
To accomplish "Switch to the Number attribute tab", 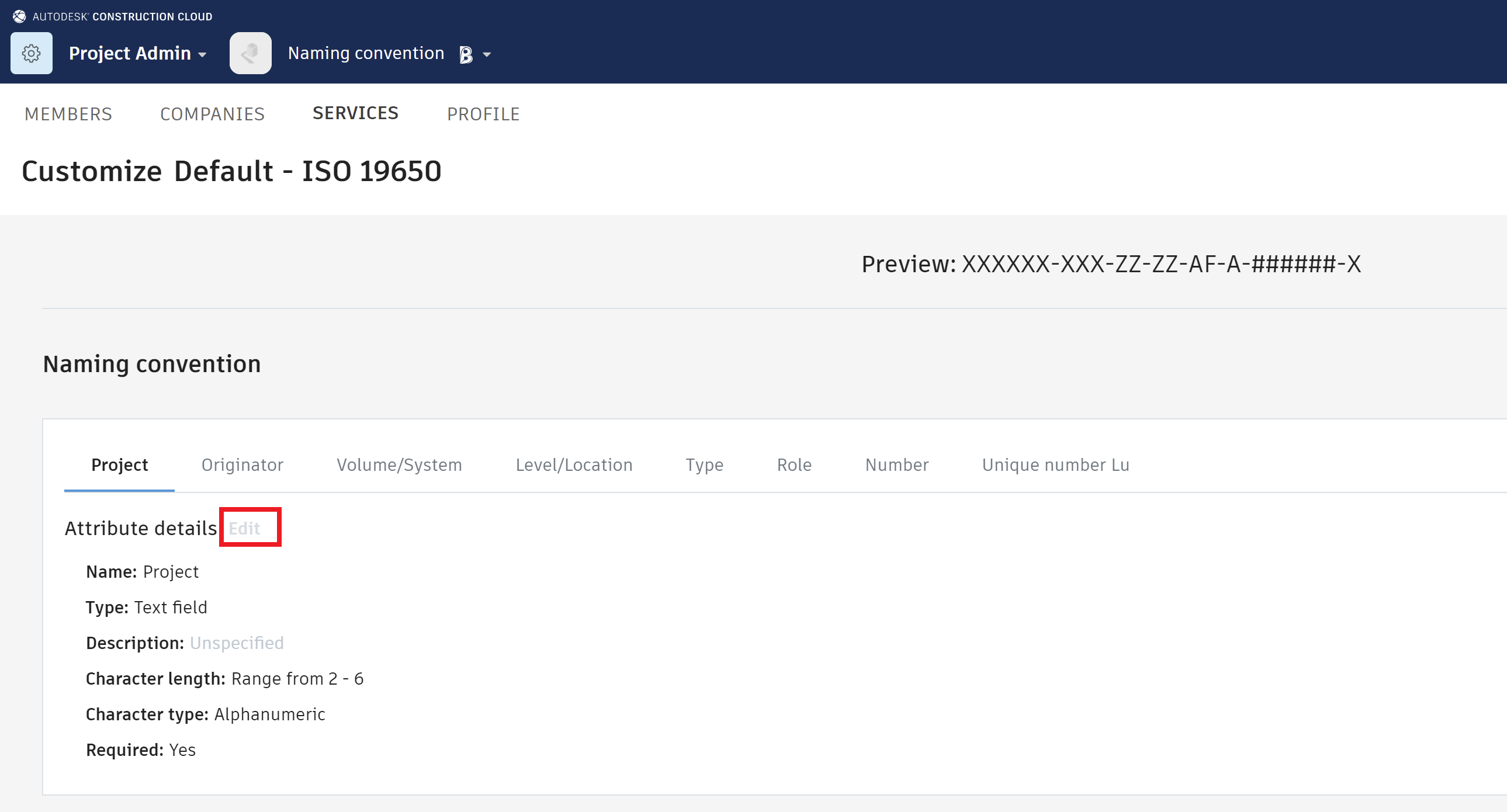I will (896, 464).
